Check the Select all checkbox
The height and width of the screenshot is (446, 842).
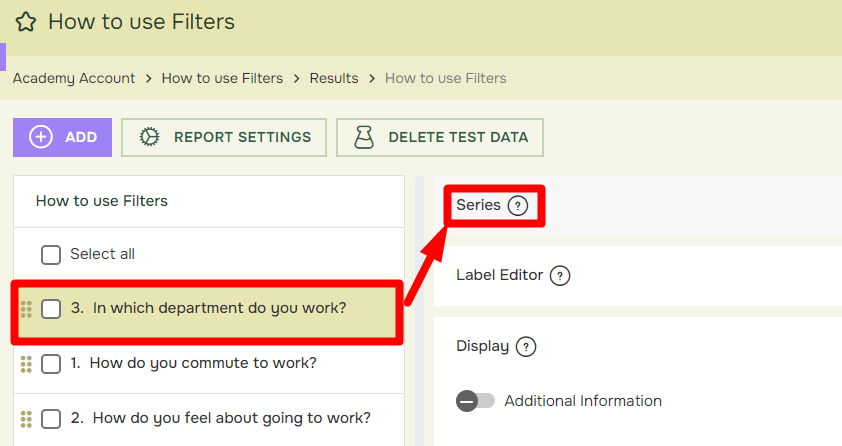[x=51, y=255]
